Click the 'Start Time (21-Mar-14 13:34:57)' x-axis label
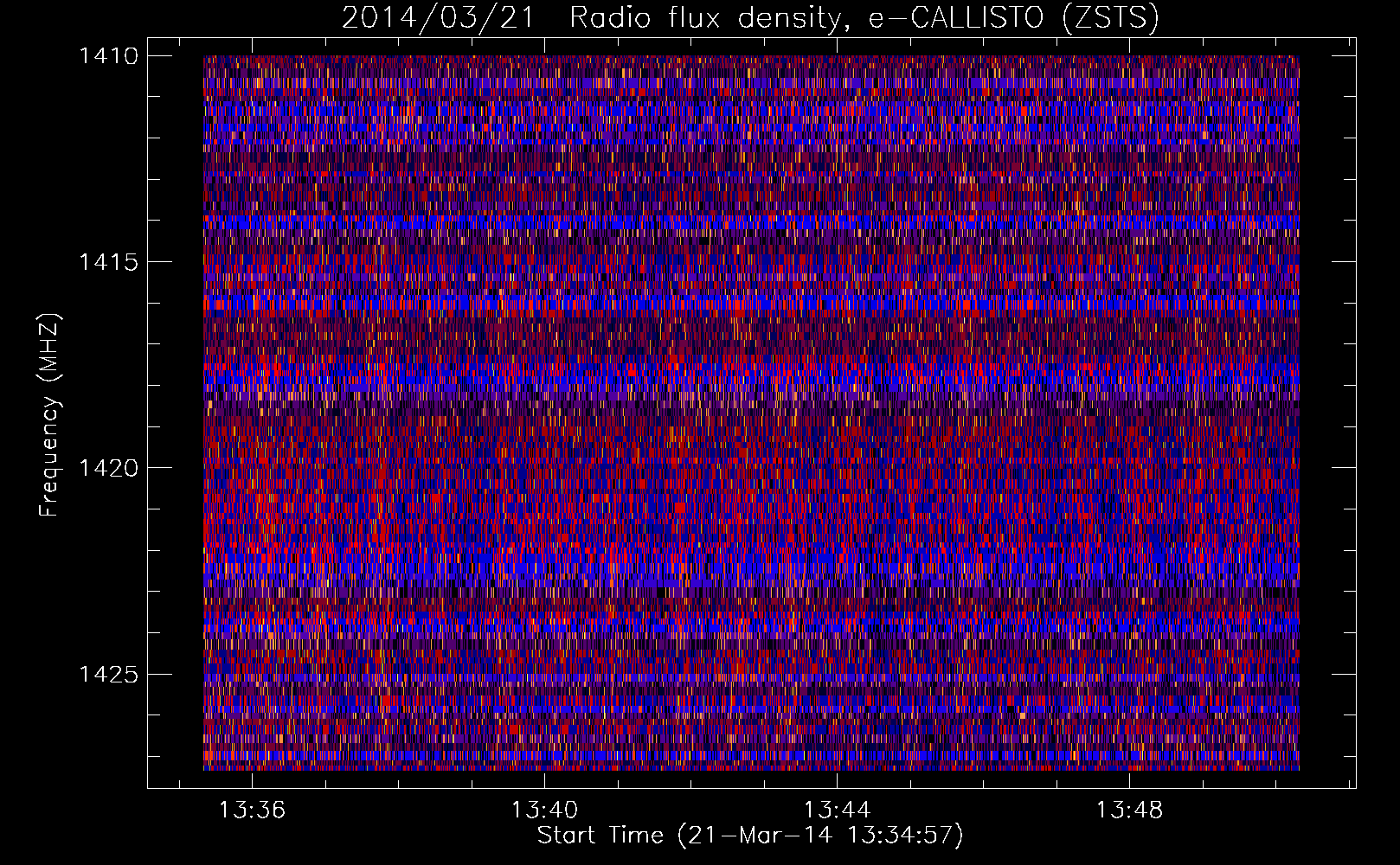The image size is (1400, 865). tap(750, 836)
